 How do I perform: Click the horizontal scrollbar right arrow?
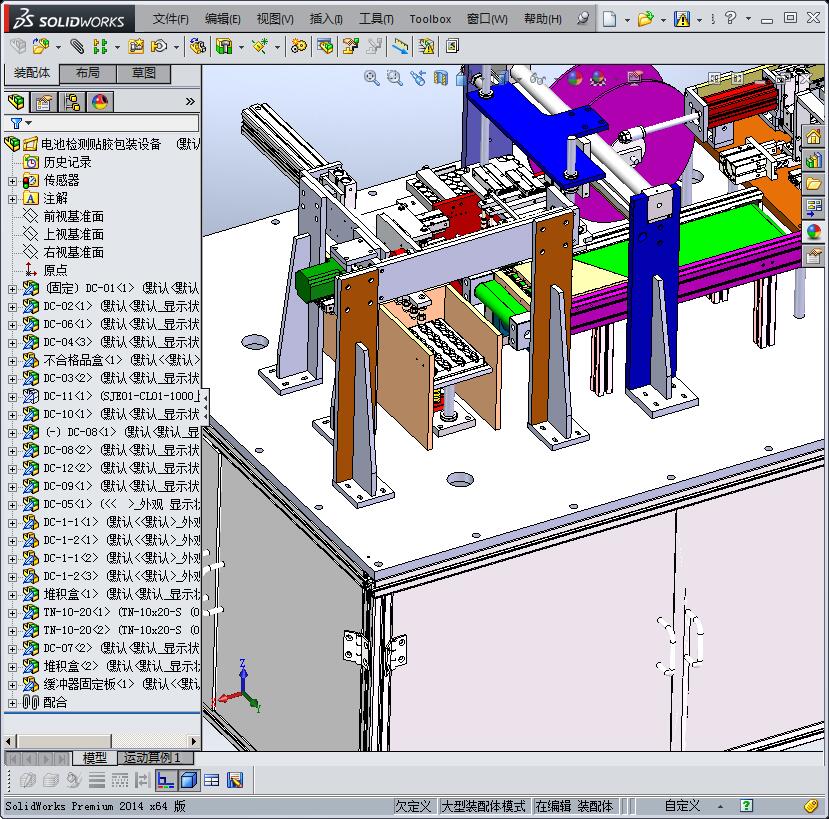tap(194, 741)
